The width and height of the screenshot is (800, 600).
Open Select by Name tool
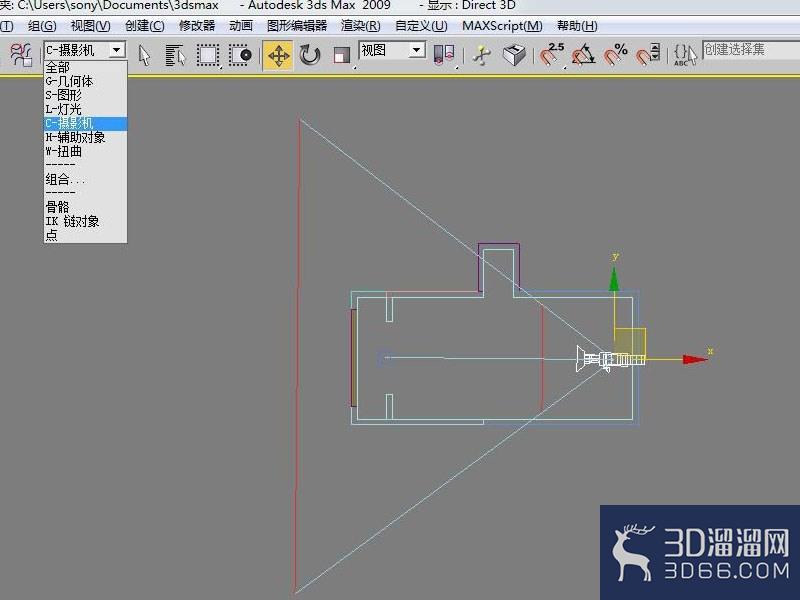point(175,55)
